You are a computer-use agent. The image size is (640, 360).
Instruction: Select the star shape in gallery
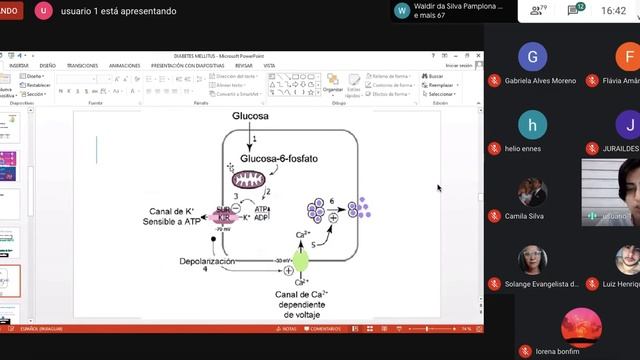tap(311, 93)
